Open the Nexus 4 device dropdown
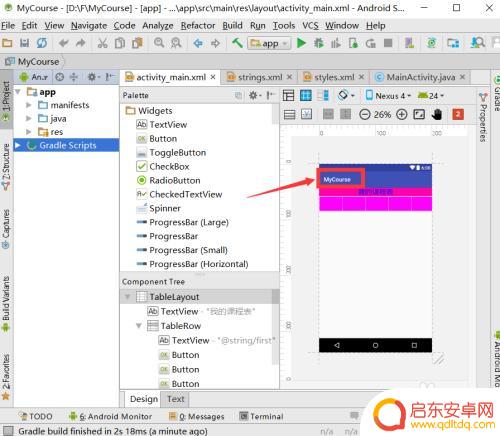 pyautogui.click(x=388, y=96)
